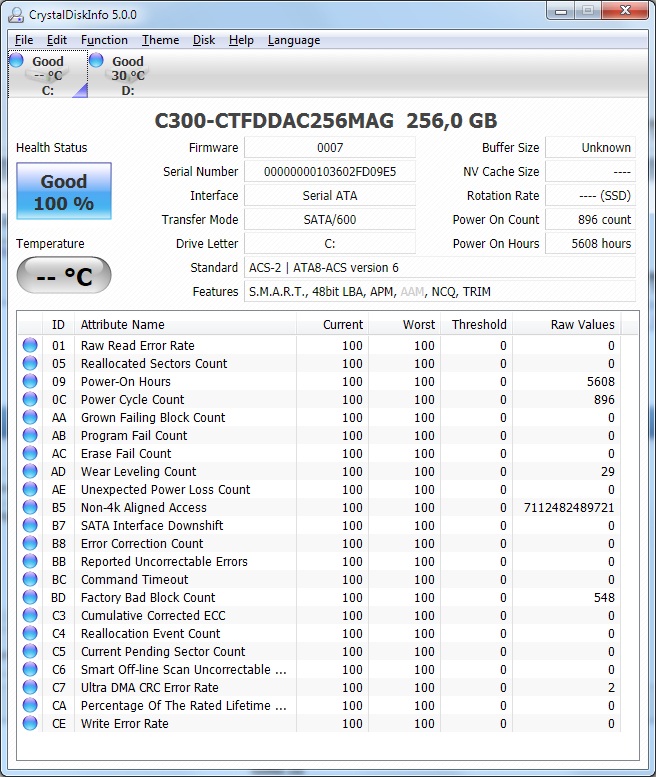Screen dimensions: 656x777
Task: Click status icon for Power Cycle Count
Action: (x=30, y=399)
